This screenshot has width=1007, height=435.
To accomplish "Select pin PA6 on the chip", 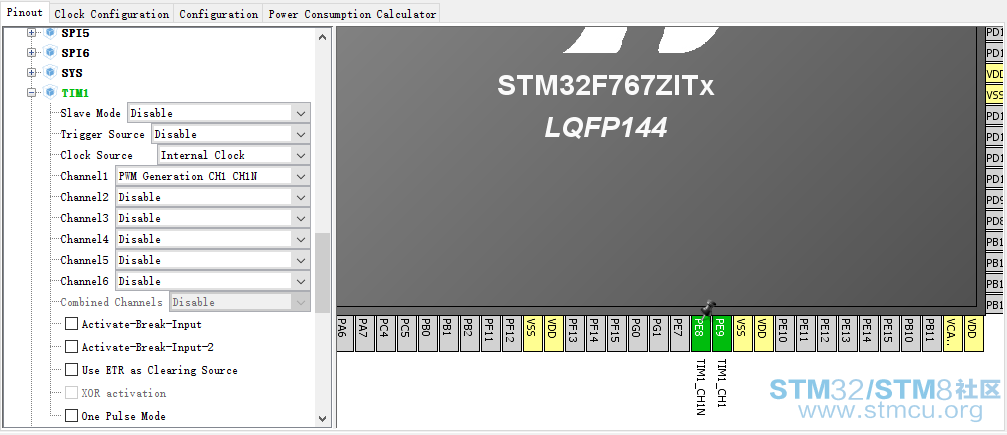I will pyautogui.click(x=344, y=333).
